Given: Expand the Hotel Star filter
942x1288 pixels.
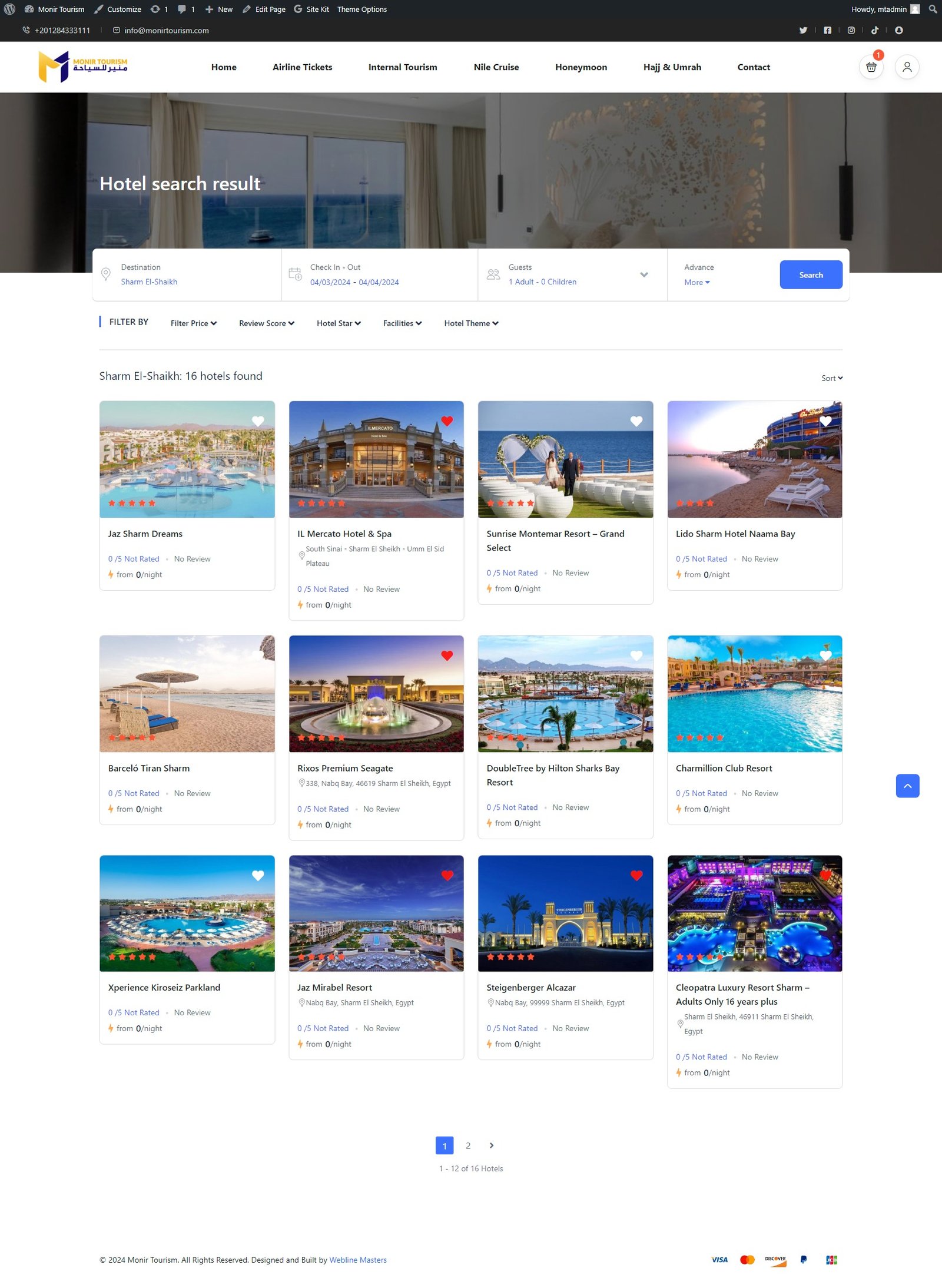Looking at the screenshot, I should 339,323.
